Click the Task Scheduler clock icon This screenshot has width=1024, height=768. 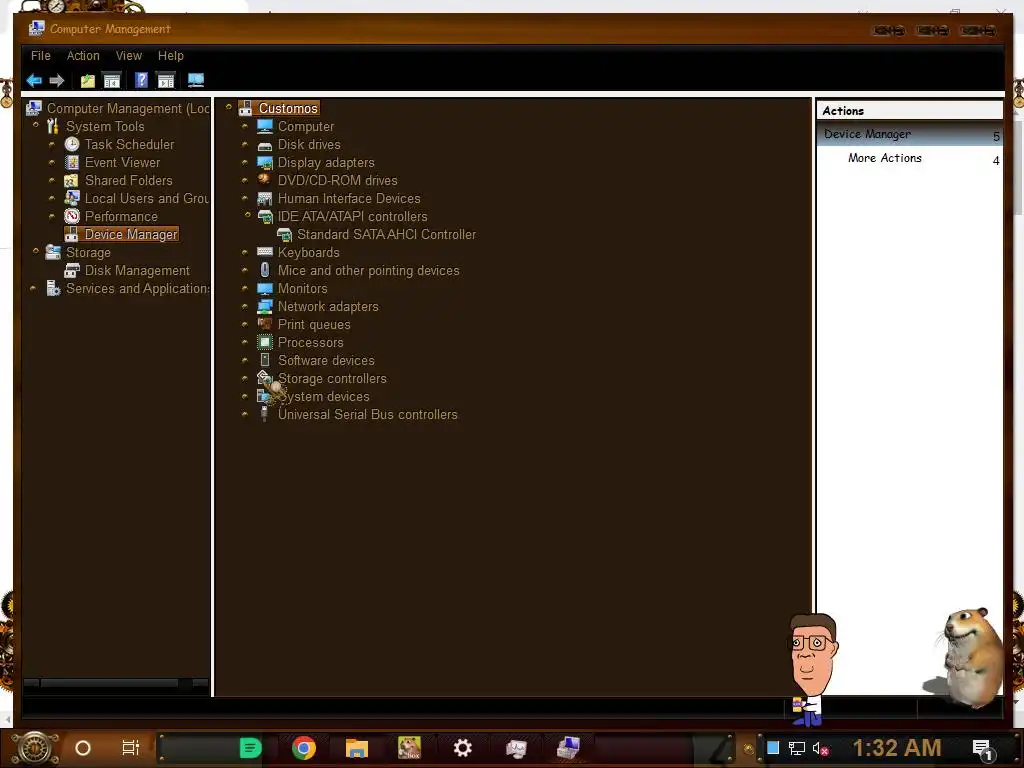pos(72,144)
